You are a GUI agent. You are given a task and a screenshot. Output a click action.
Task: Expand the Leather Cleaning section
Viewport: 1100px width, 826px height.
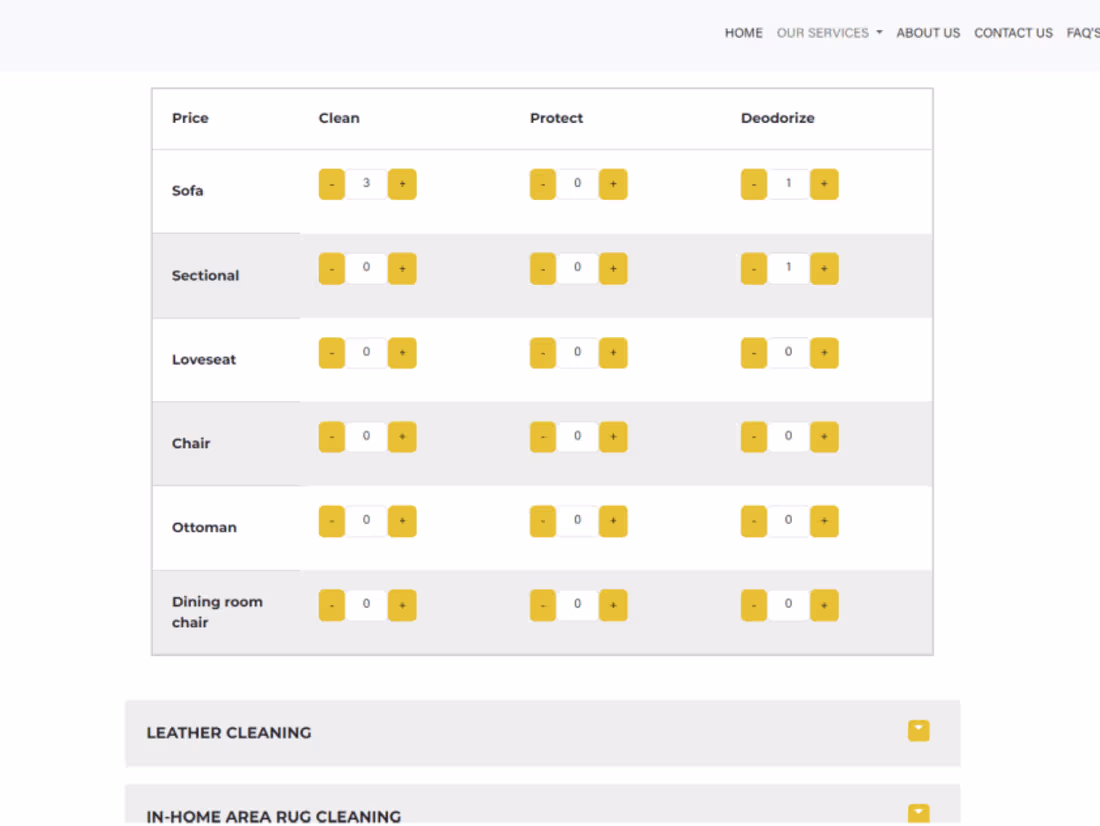(x=918, y=731)
